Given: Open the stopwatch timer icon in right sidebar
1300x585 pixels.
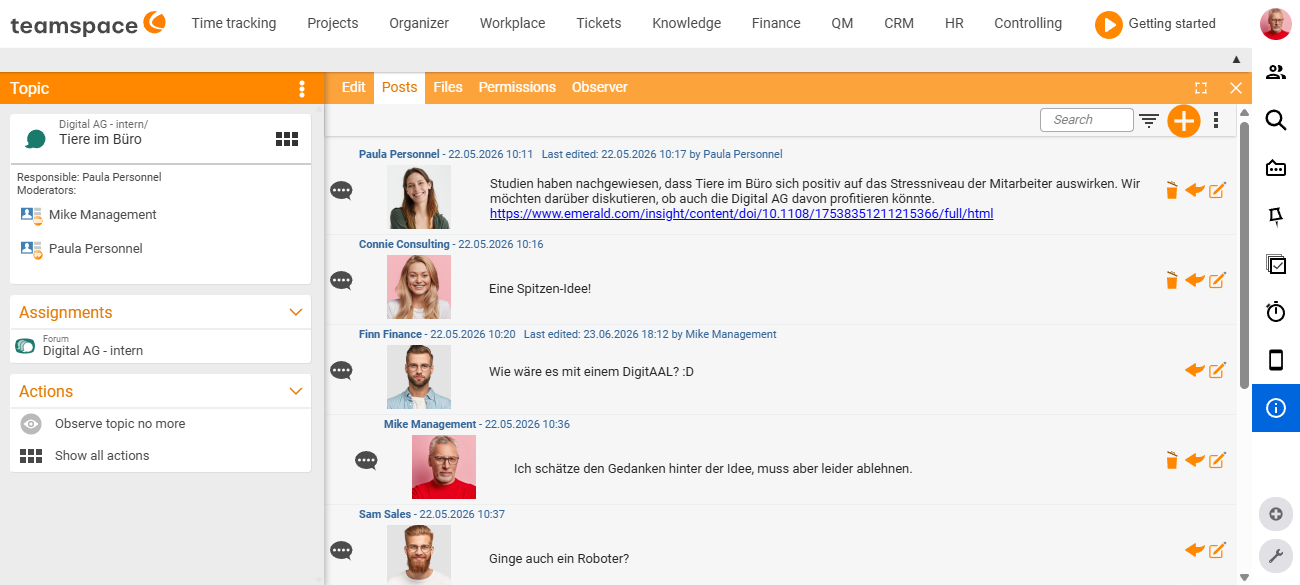Looking at the screenshot, I should coord(1276,312).
